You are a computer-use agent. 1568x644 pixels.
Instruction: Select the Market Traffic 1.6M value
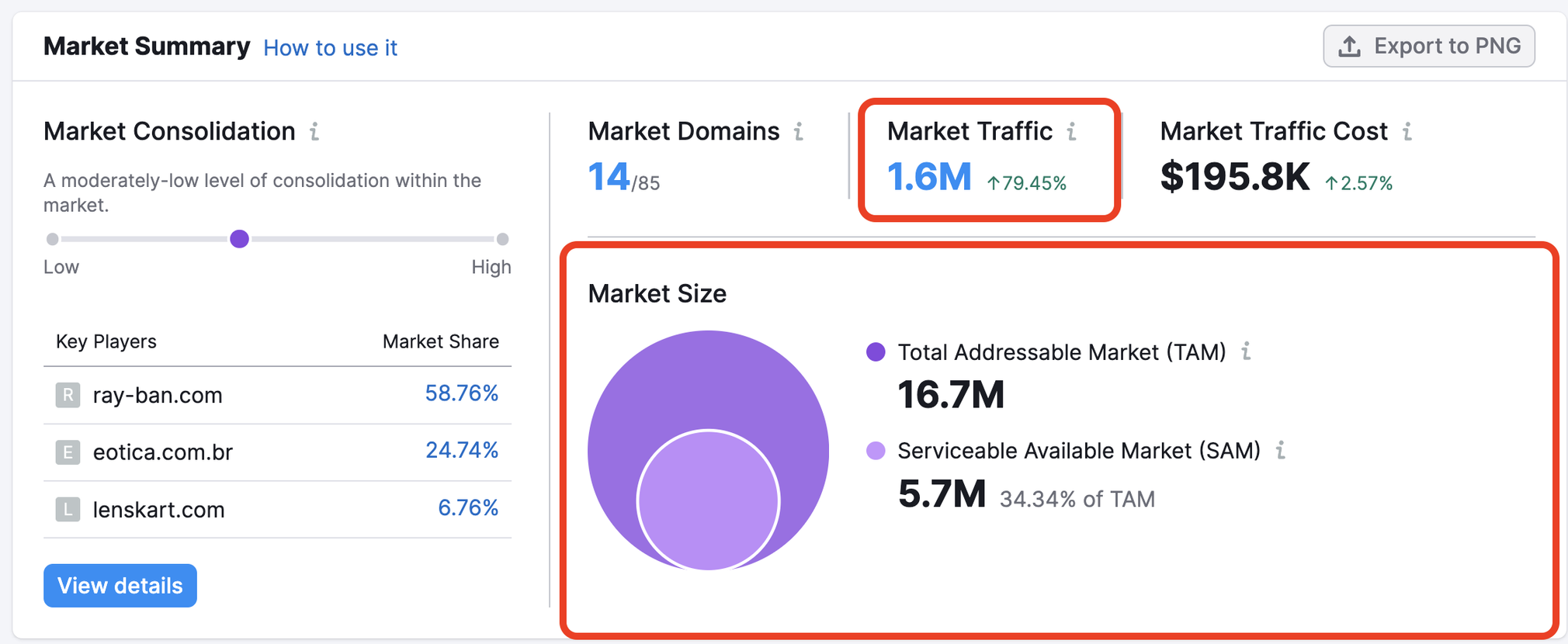[x=929, y=177]
